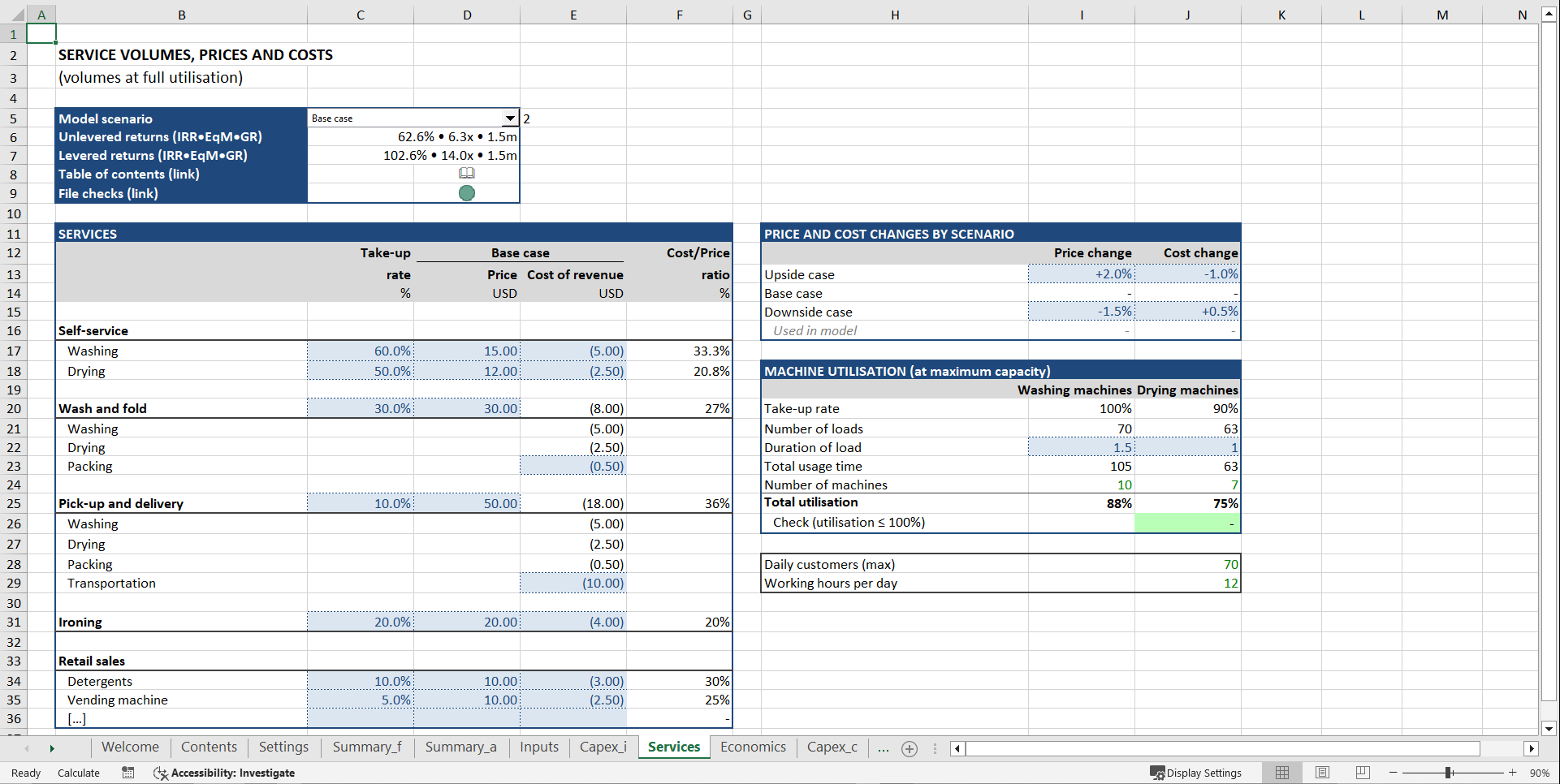Click the sheet navigation right arrow
The width and height of the screenshot is (1560, 784).
pyautogui.click(x=52, y=748)
